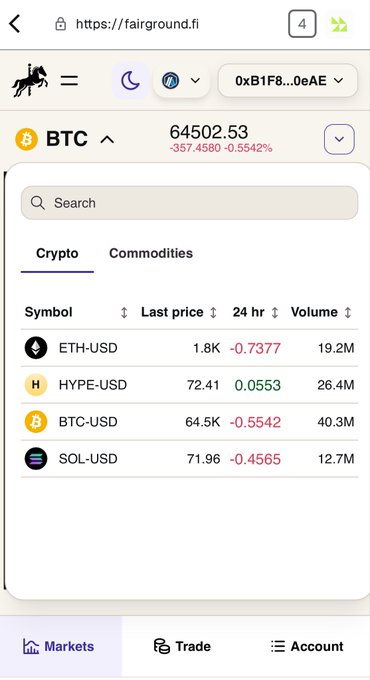Click the Ethereum icon in ETH-USD row
Viewport: 370px width, 680px height.
click(x=36, y=348)
